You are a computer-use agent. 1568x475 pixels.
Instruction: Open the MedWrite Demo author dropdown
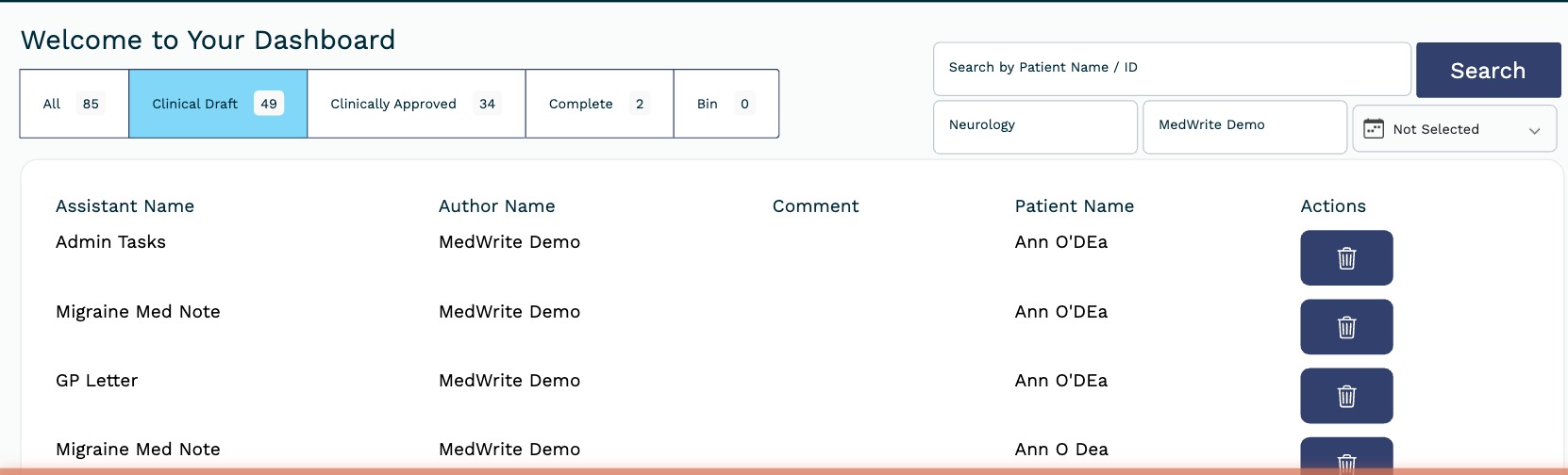(1244, 126)
